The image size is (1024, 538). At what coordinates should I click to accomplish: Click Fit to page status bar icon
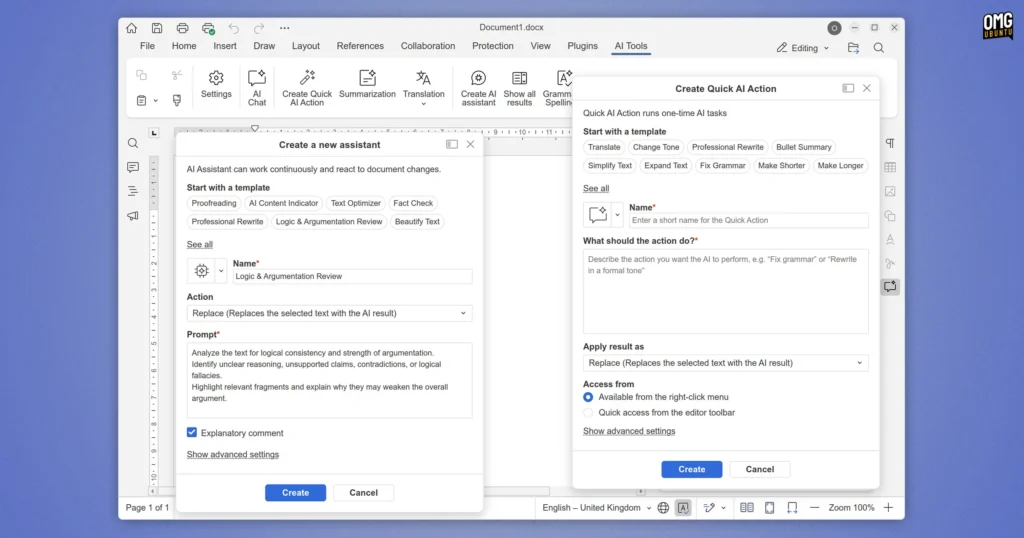[769, 508]
